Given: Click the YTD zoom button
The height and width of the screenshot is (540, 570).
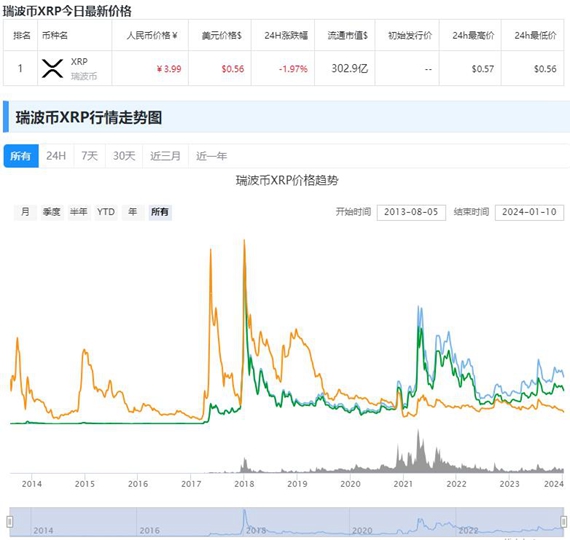Looking at the screenshot, I should pyautogui.click(x=106, y=212).
